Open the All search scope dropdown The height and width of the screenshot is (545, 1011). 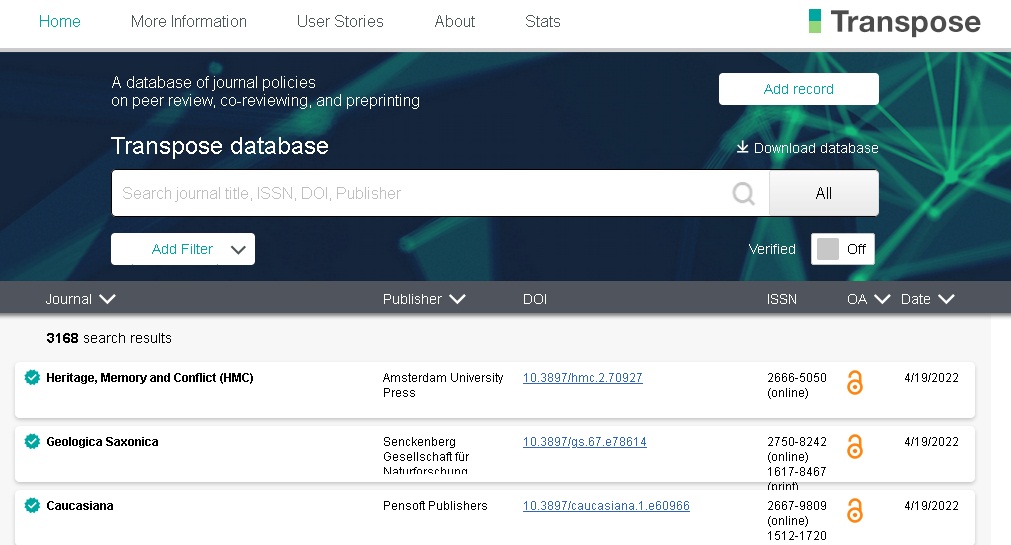click(x=824, y=193)
